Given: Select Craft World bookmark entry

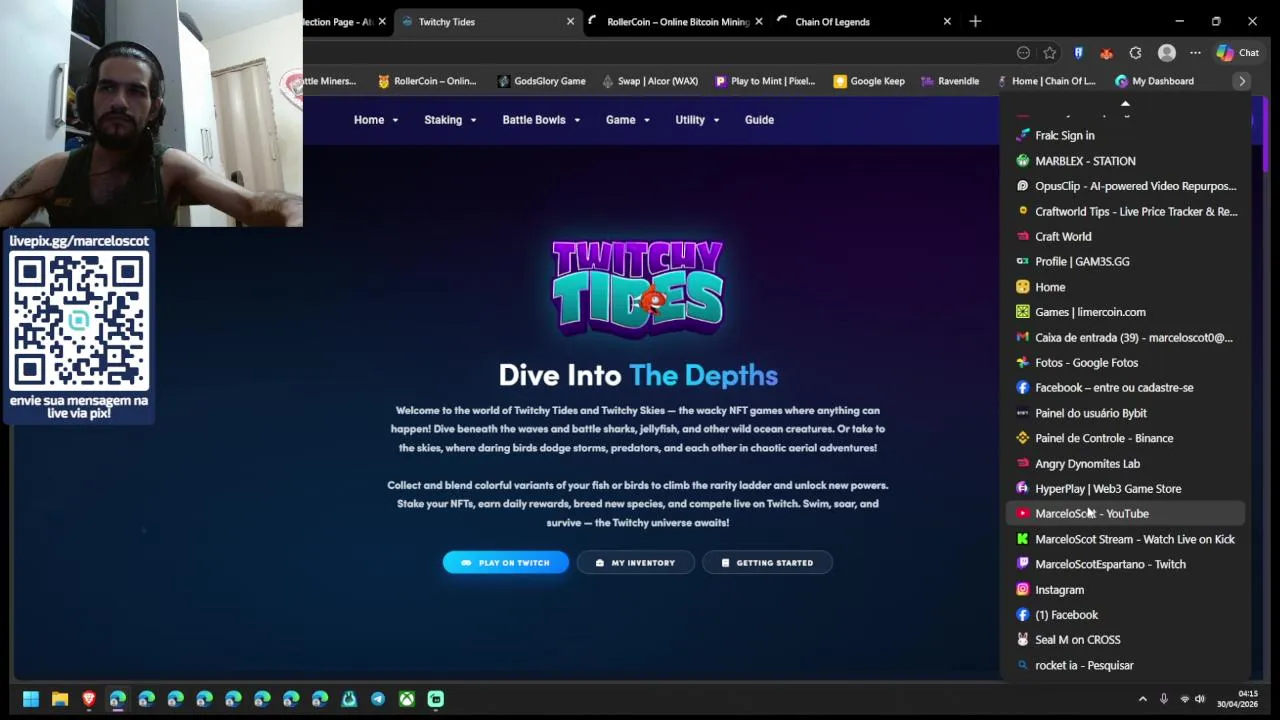Looking at the screenshot, I should (x=1125, y=237).
